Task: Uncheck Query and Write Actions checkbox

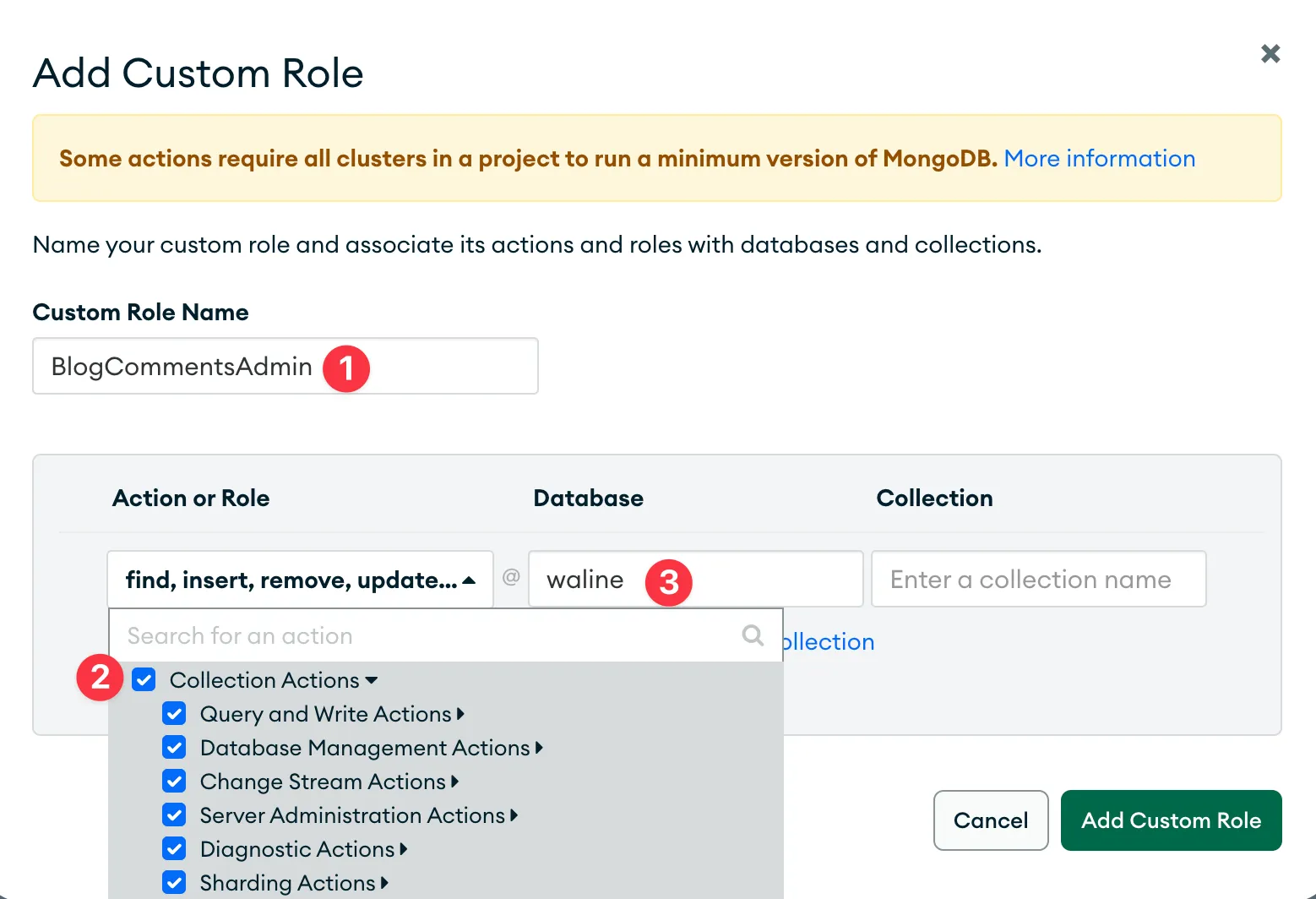Action: 175,714
